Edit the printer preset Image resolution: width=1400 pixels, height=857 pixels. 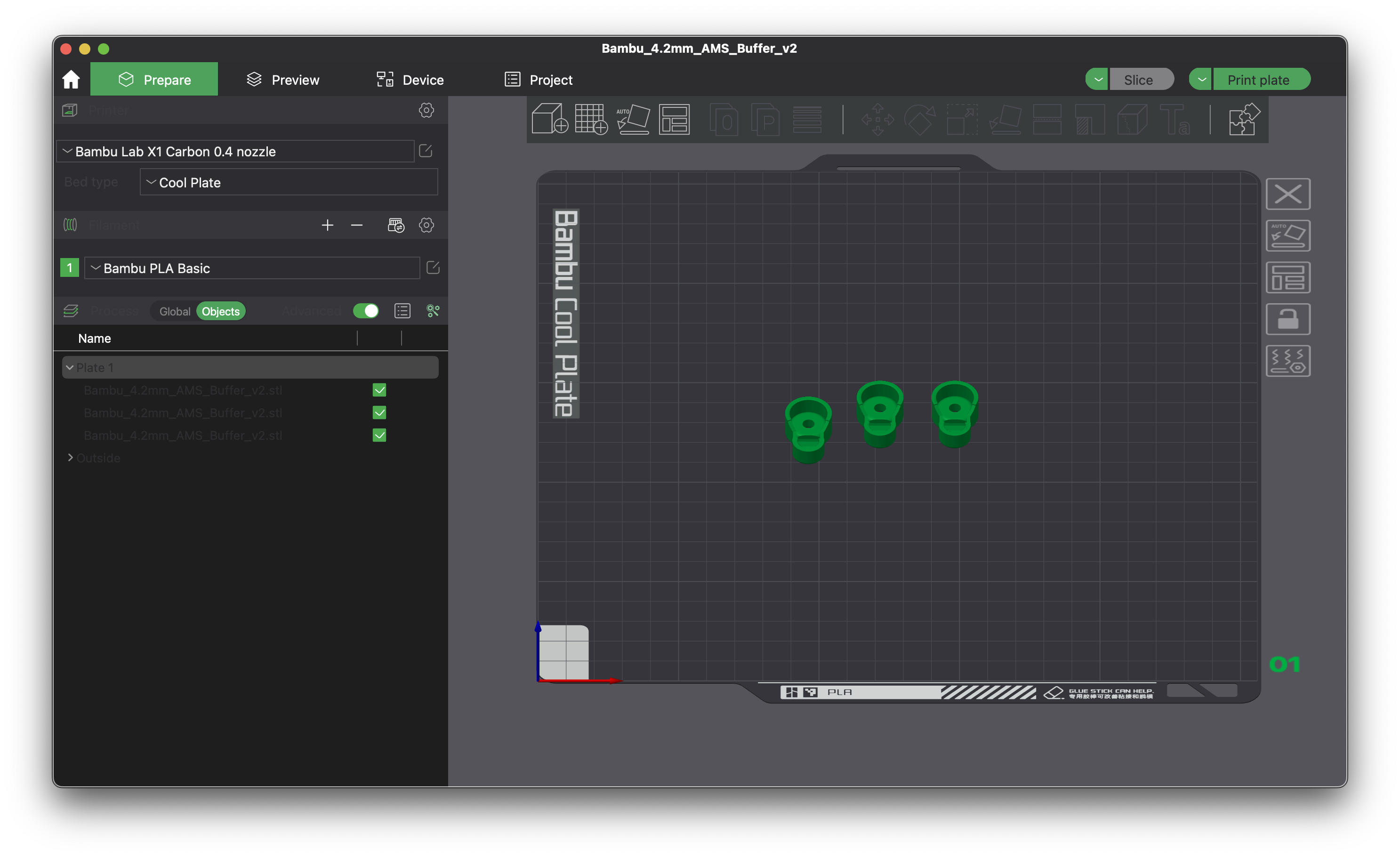[x=426, y=151]
